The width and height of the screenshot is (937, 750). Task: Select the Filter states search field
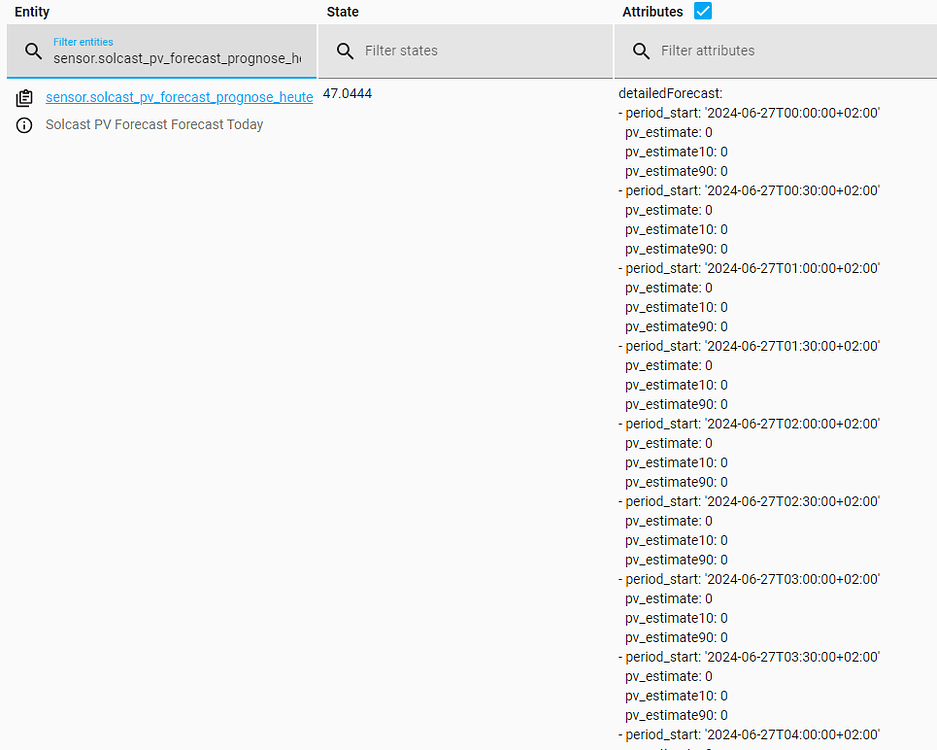point(450,51)
